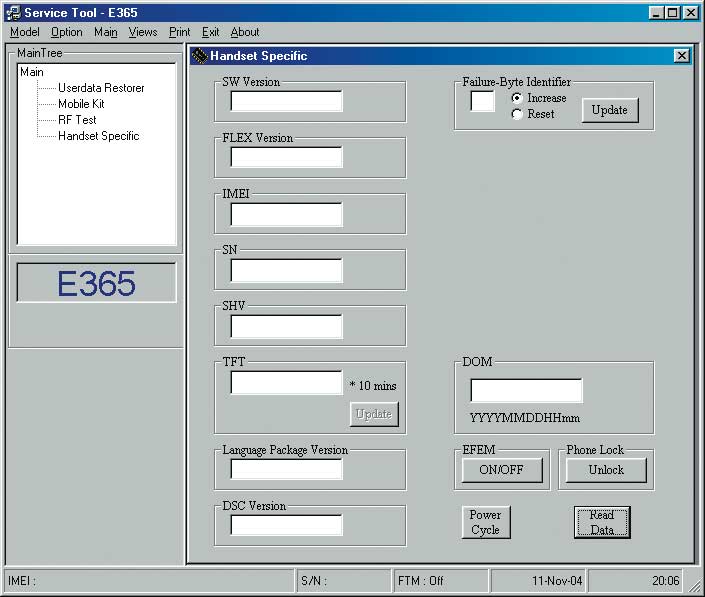This screenshot has width=705, height=597.
Task: Select the Reset radio button
Action: point(517,114)
